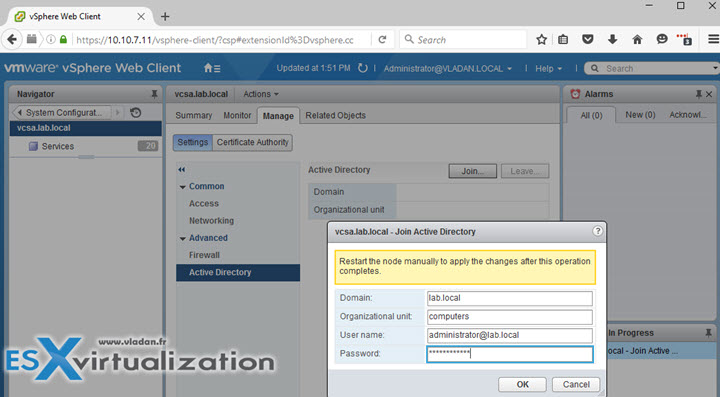Click the Services count badge 20

coord(148,146)
